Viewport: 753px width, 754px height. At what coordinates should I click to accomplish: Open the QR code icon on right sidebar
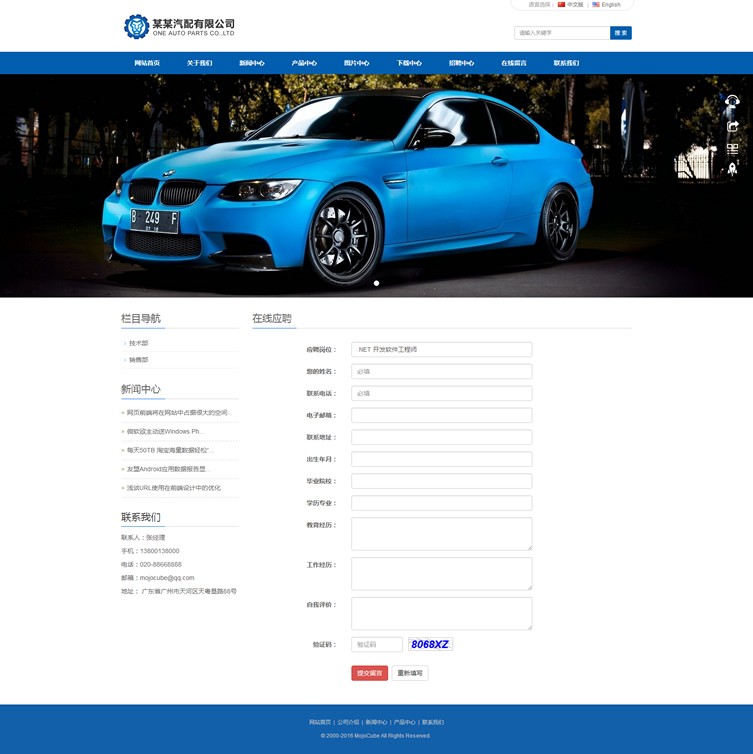point(732,149)
